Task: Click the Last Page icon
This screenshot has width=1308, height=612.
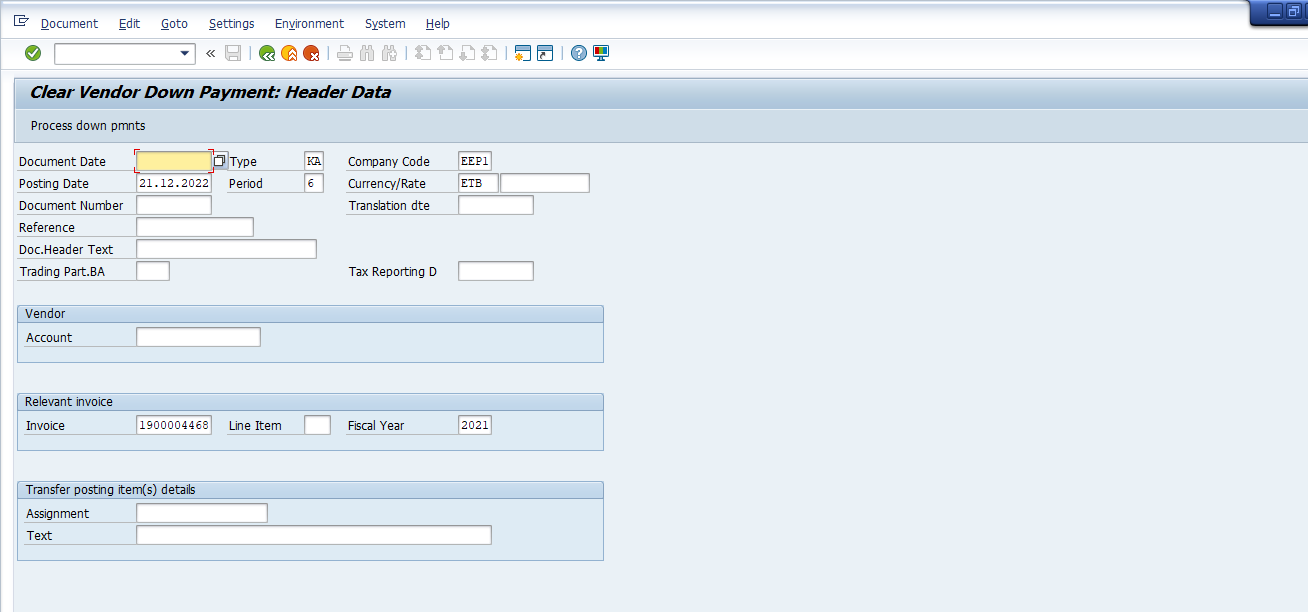Action: pos(489,54)
